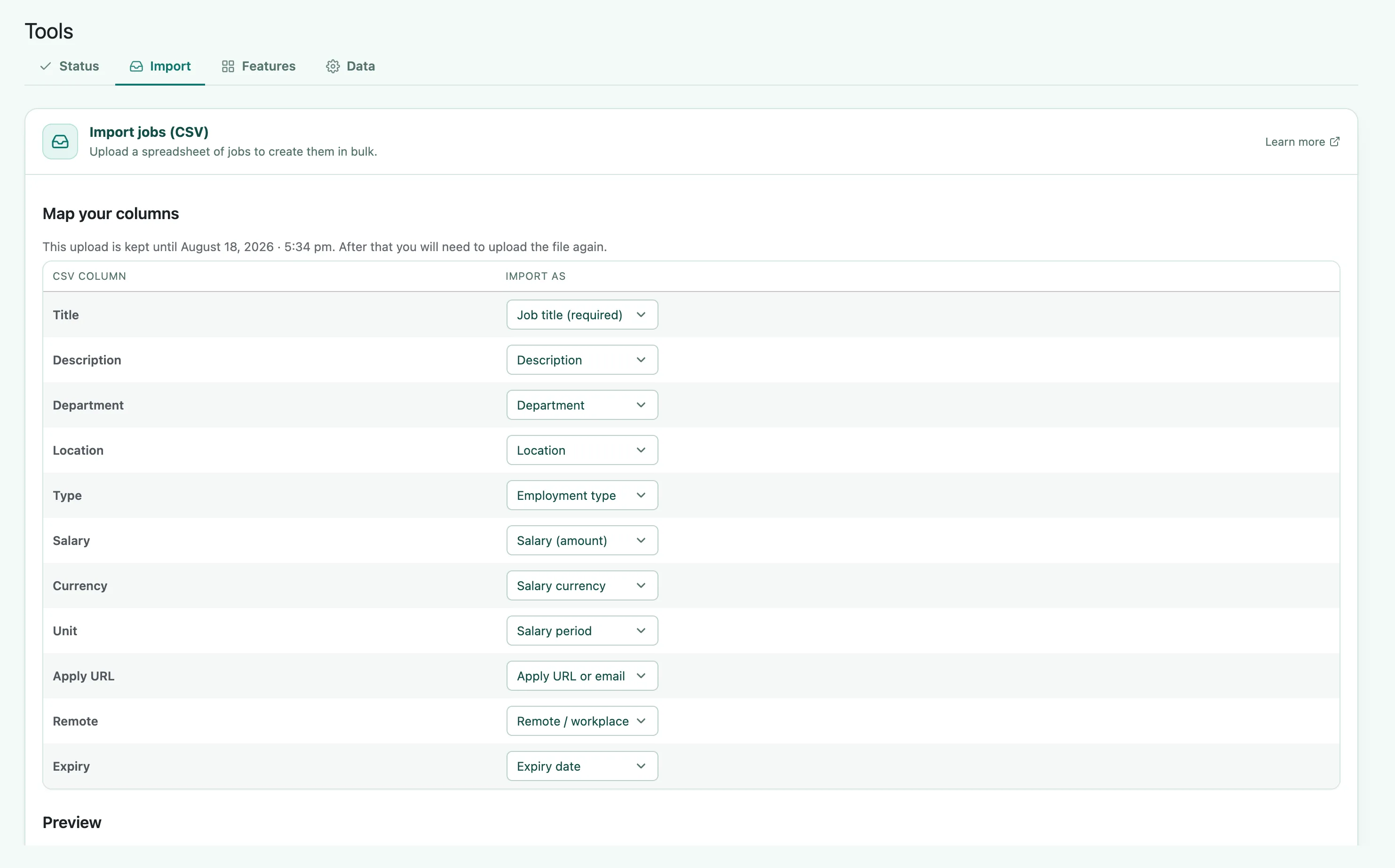Screen dimensions: 1395x868
Task: Click the Expiry CSV column label
Action: [71, 766]
